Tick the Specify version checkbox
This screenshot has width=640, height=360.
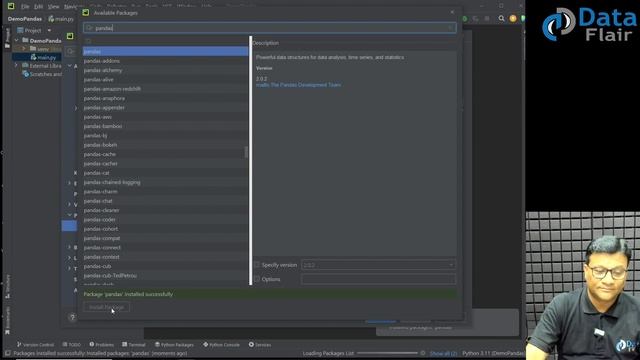257,264
